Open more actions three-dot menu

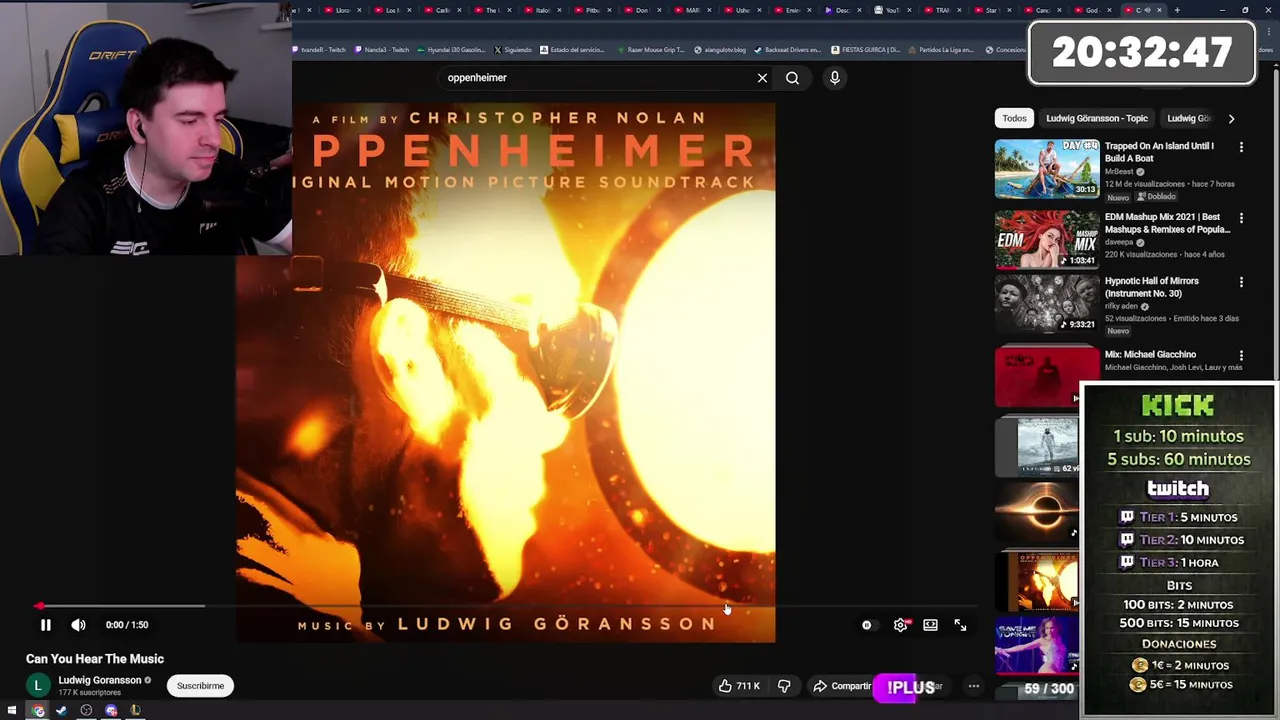[973, 686]
